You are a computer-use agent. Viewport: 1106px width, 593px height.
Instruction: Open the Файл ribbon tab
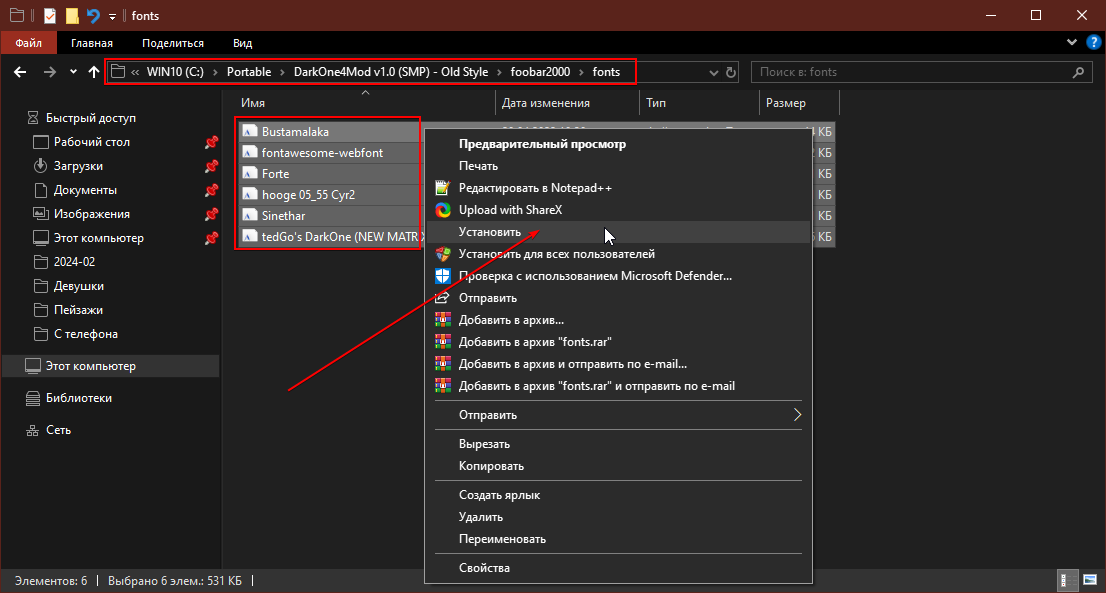(28, 43)
